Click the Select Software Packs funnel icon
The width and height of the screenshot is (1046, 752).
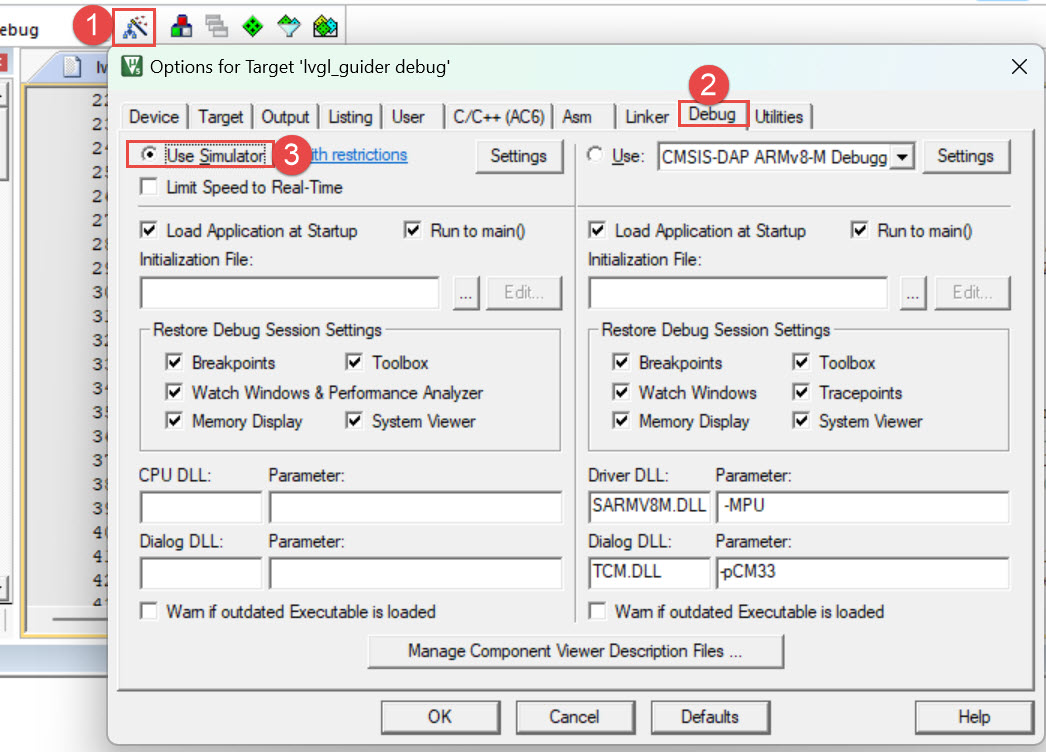click(x=288, y=27)
